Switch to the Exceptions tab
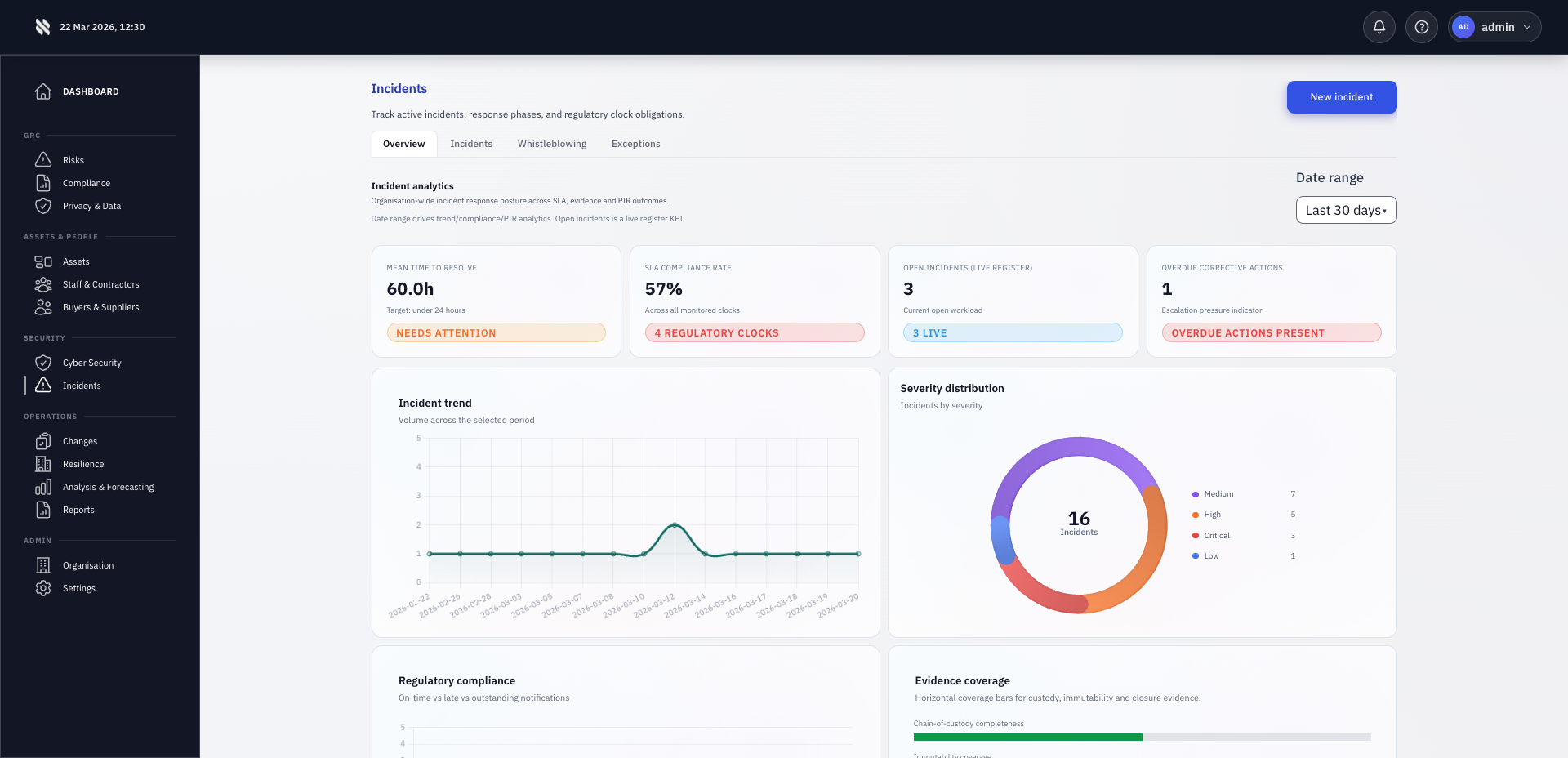 coord(635,144)
